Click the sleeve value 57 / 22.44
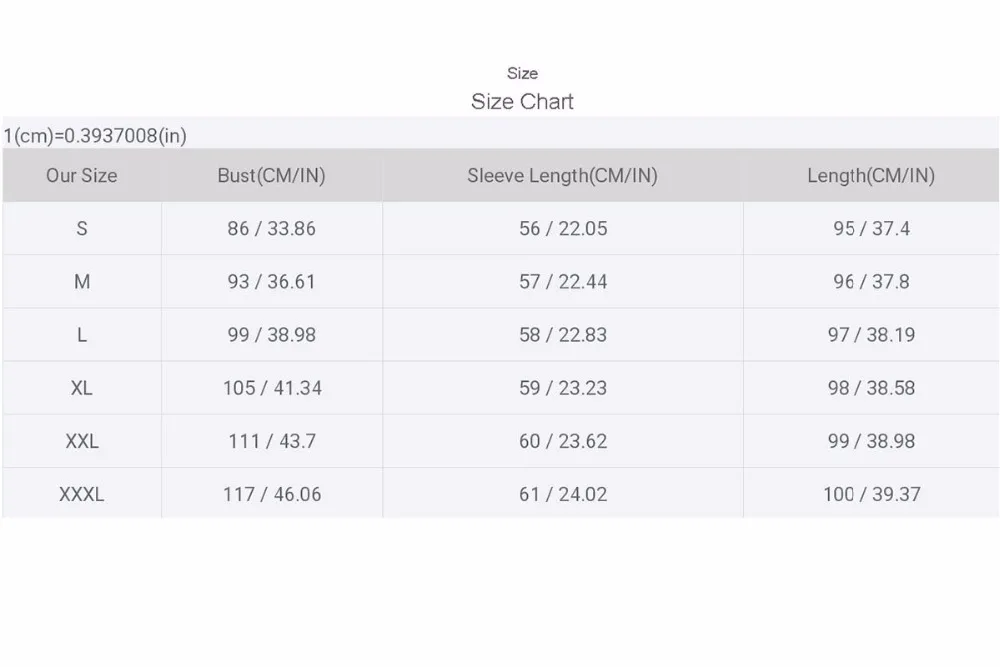This screenshot has width=1000, height=667. (x=562, y=281)
